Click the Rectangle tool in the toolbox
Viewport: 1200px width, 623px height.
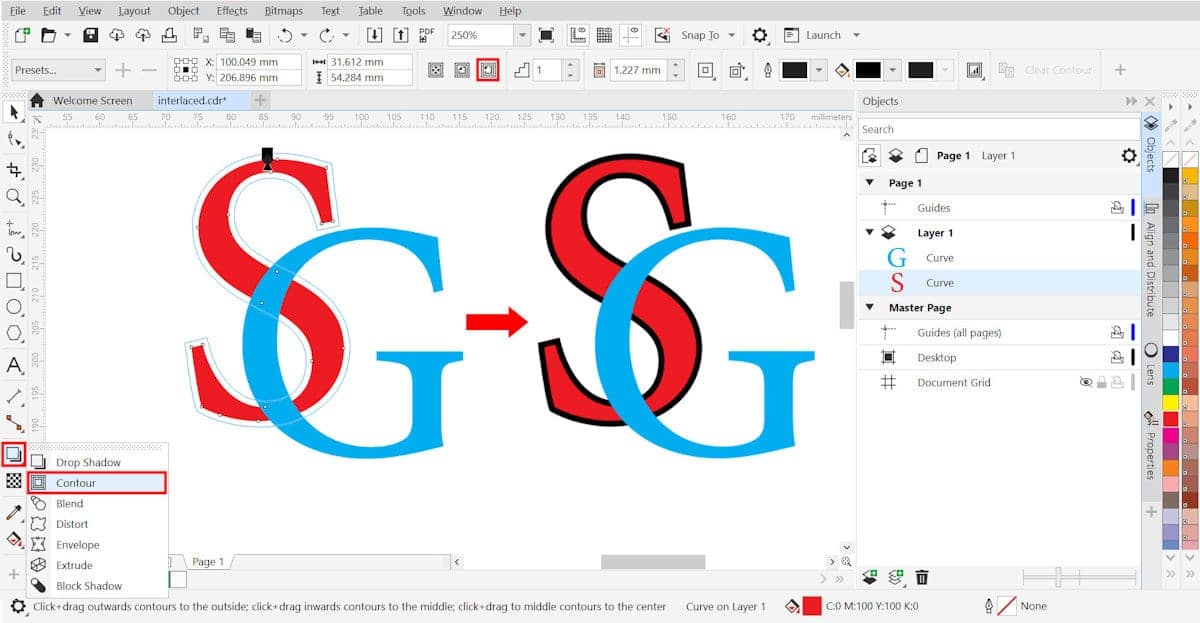click(14, 281)
